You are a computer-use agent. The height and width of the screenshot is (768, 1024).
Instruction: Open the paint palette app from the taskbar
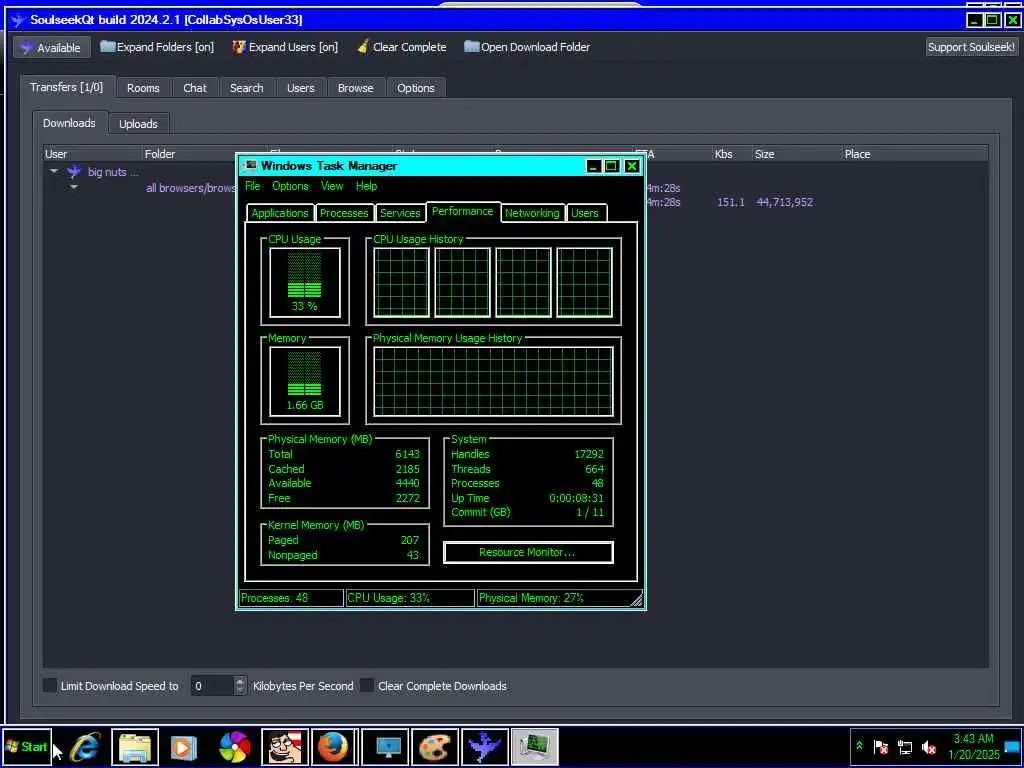pos(434,746)
